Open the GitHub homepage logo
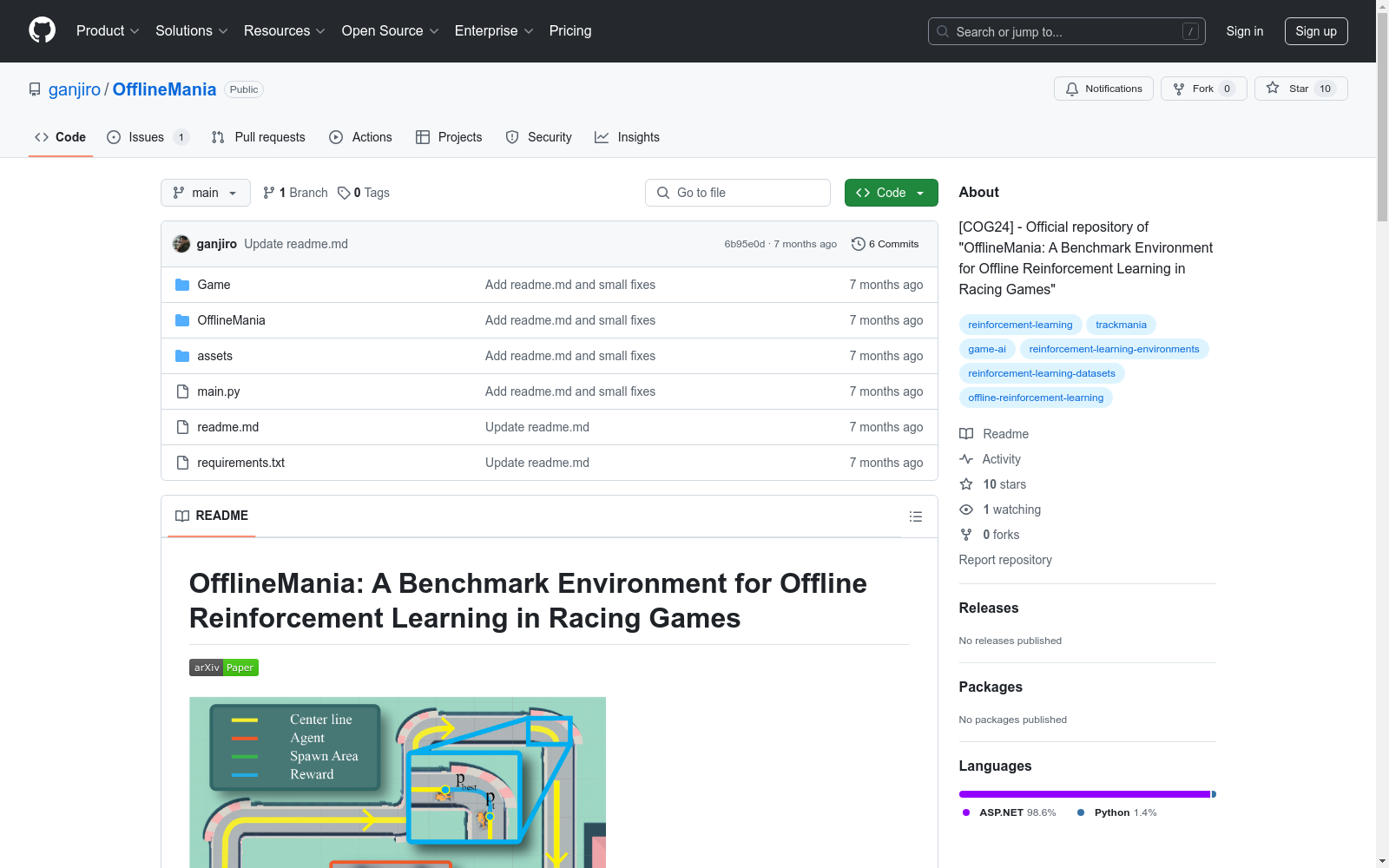The width and height of the screenshot is (1389, 868). pyautogui.click(x=42, y=30)
